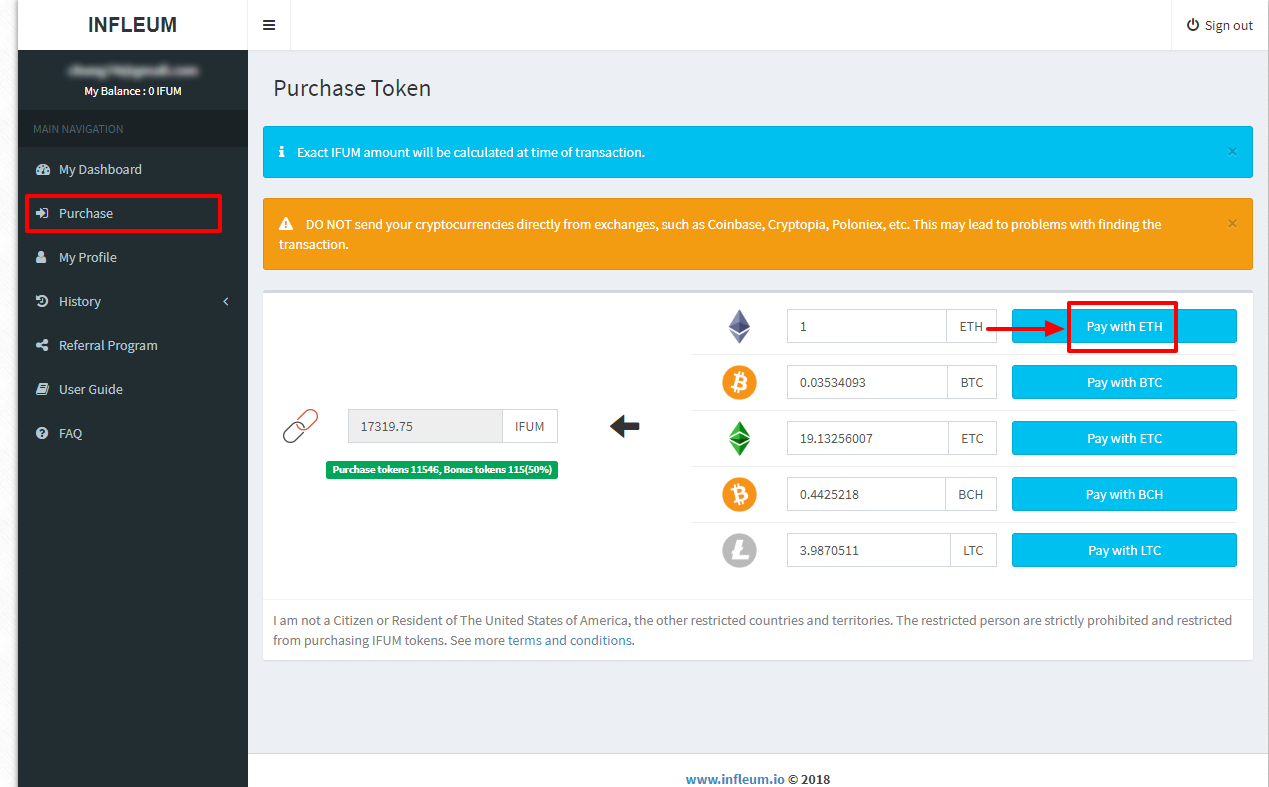The width and height of the screenshot is (1269, 787).
Task: Click the green Ethereum Classic logo
Action: click(739, 438)
